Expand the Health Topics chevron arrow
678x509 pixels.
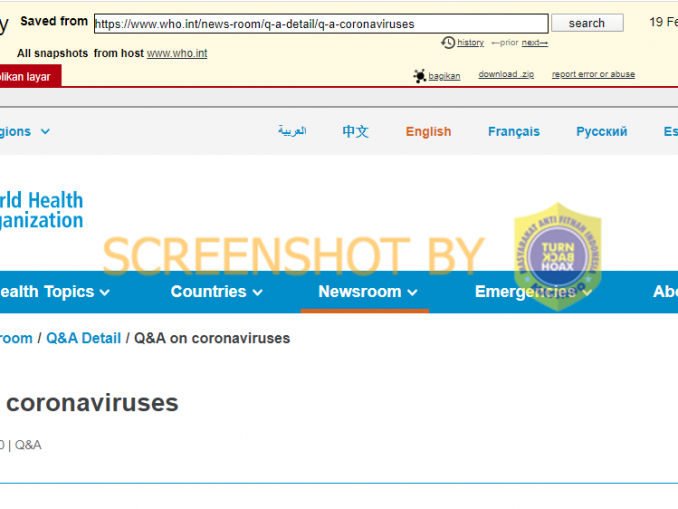click(x=105, y=293)
